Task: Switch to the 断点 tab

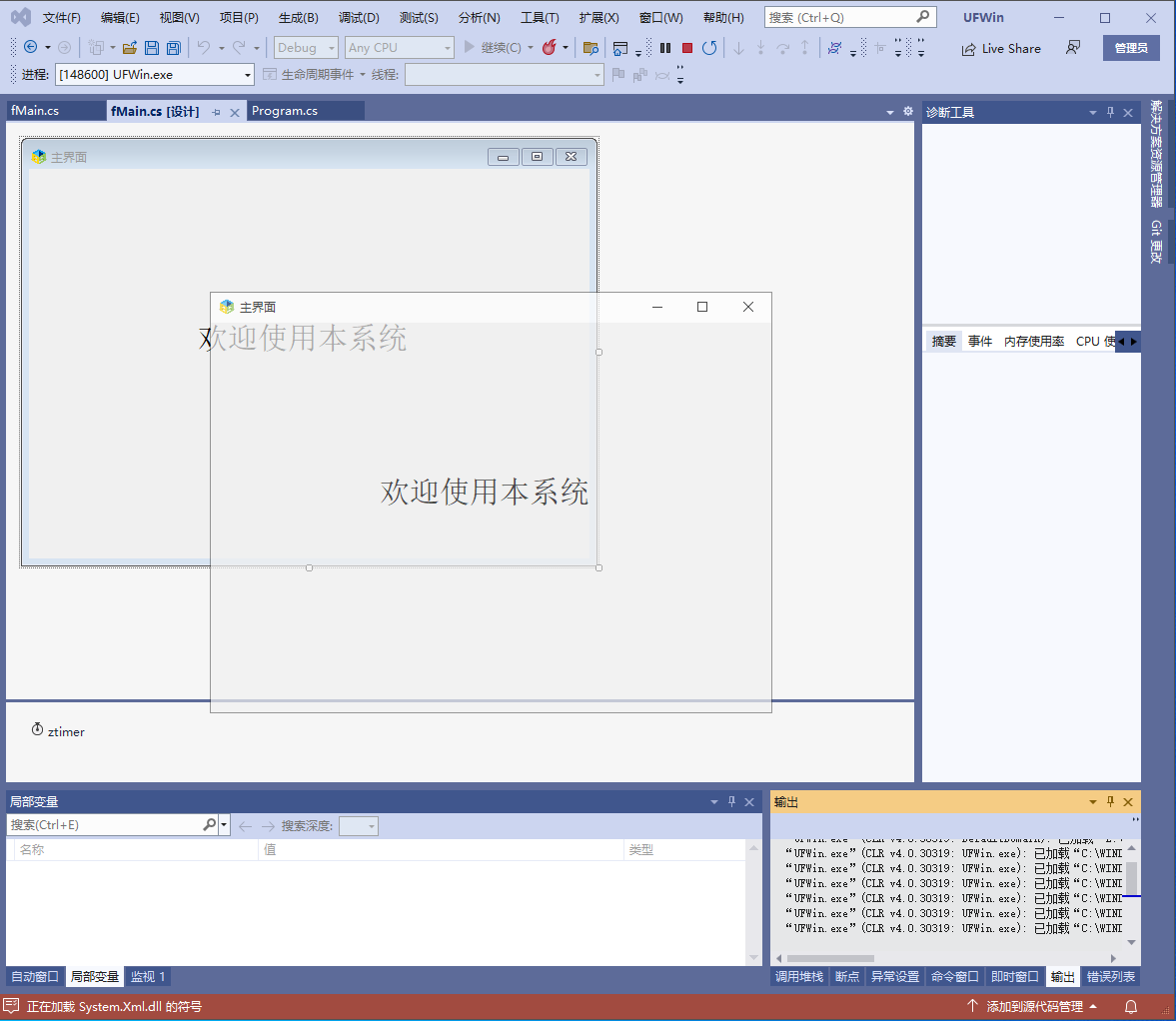Action: [x=846, y=976]
